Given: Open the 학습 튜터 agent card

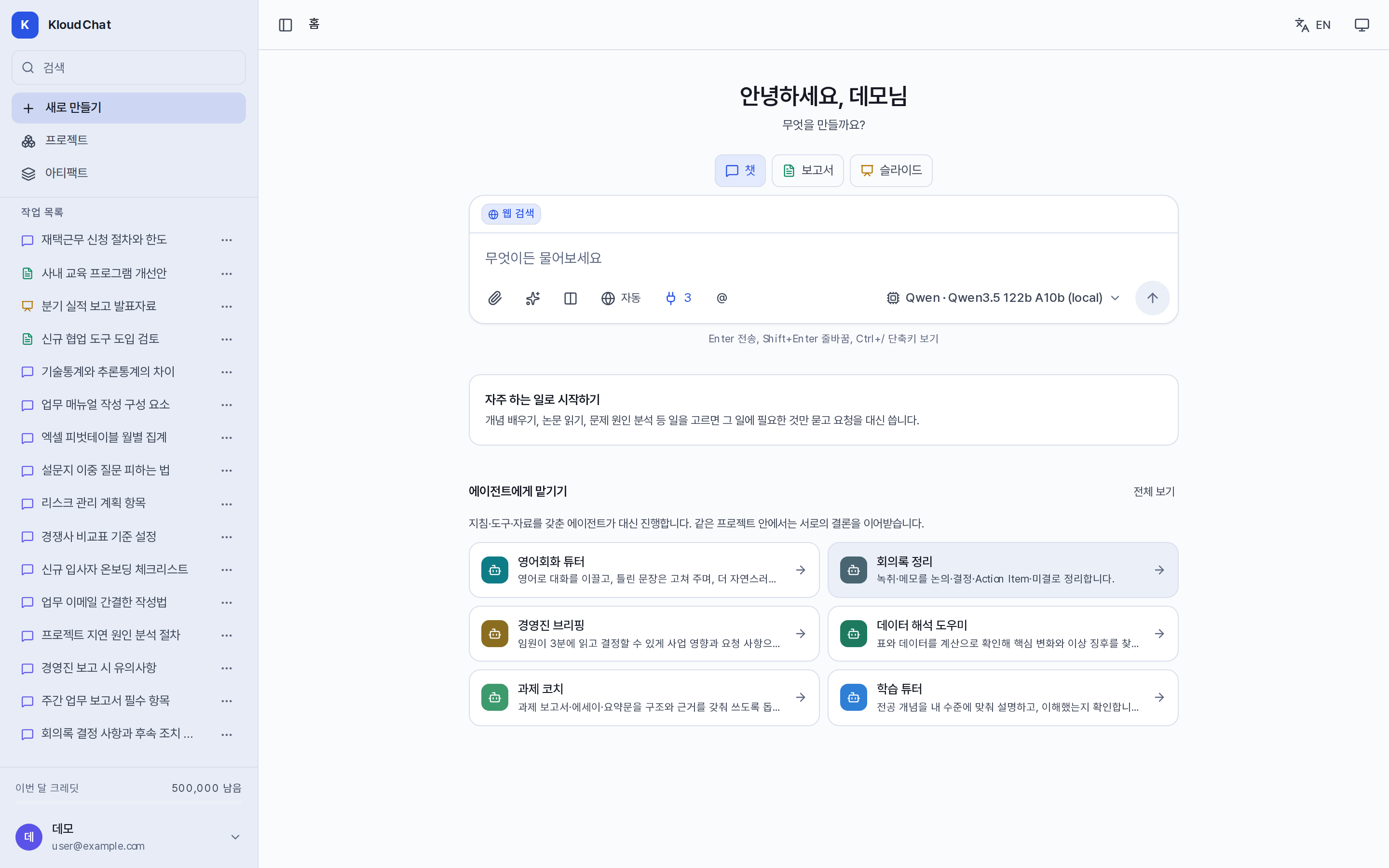Looking at the screenshot, I should 1003,697.
